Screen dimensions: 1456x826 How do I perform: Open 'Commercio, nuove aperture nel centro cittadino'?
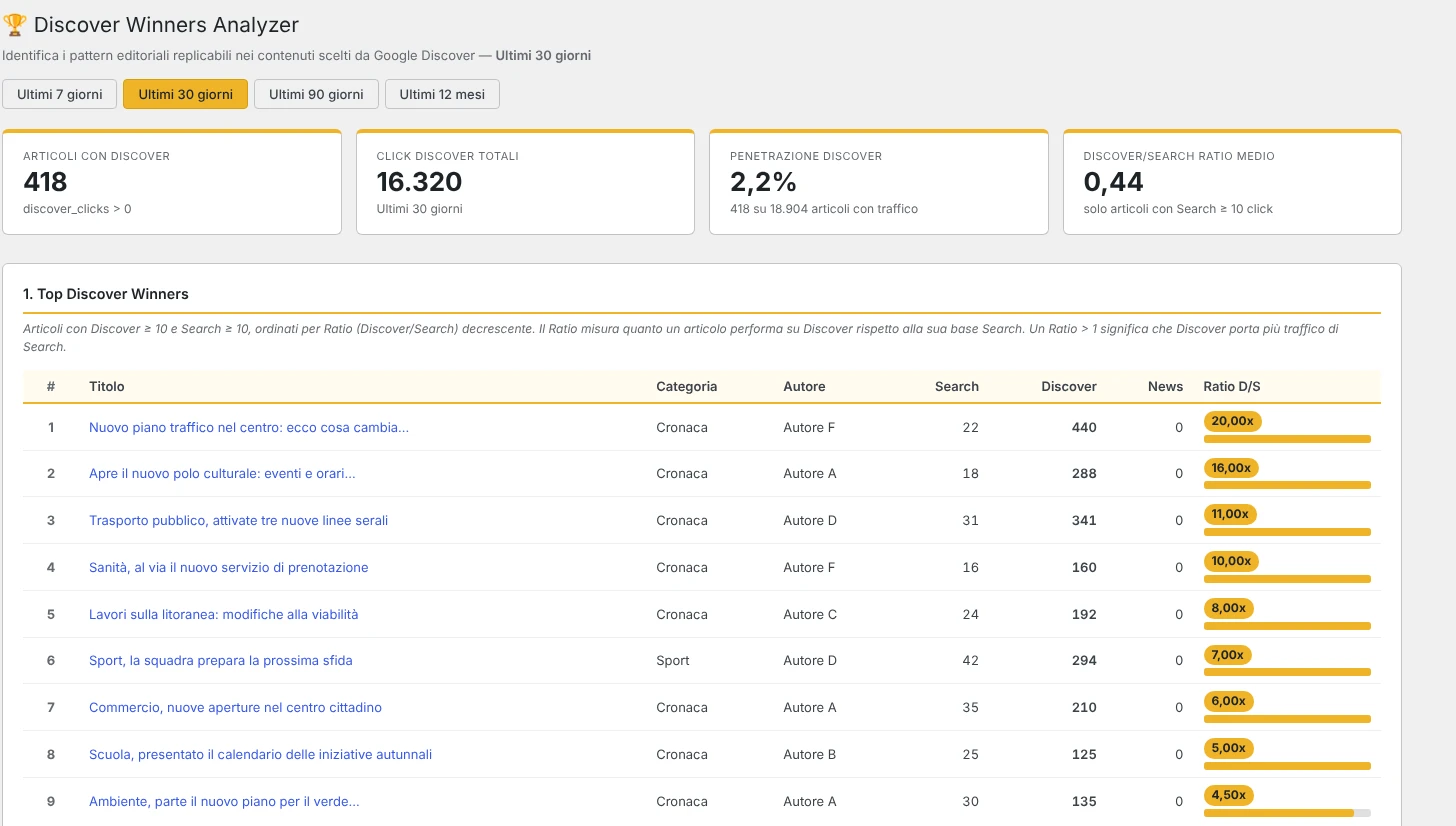tap(235, 707)
